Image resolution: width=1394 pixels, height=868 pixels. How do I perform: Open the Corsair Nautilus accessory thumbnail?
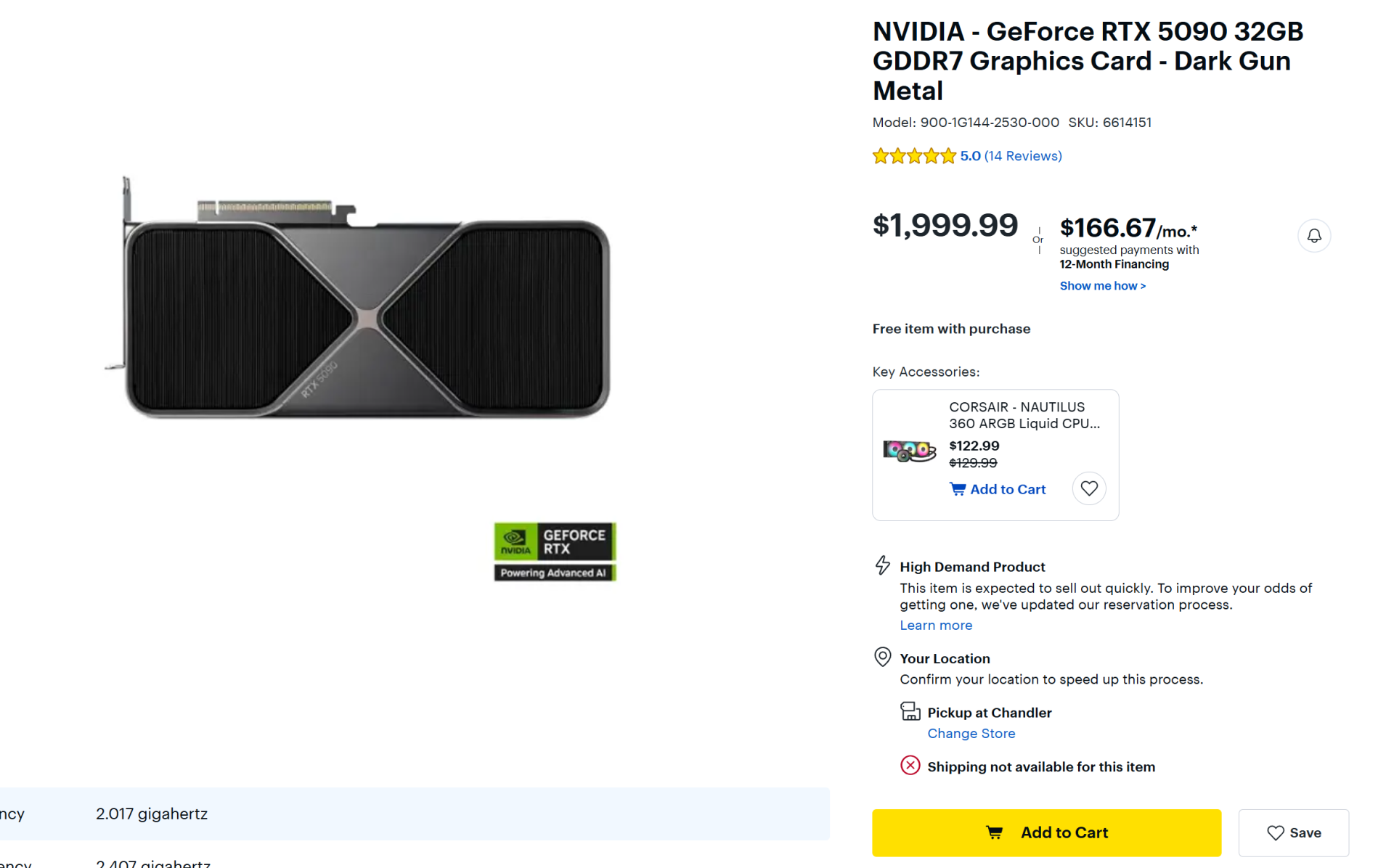pyautogui.click(x=909, y=451)
